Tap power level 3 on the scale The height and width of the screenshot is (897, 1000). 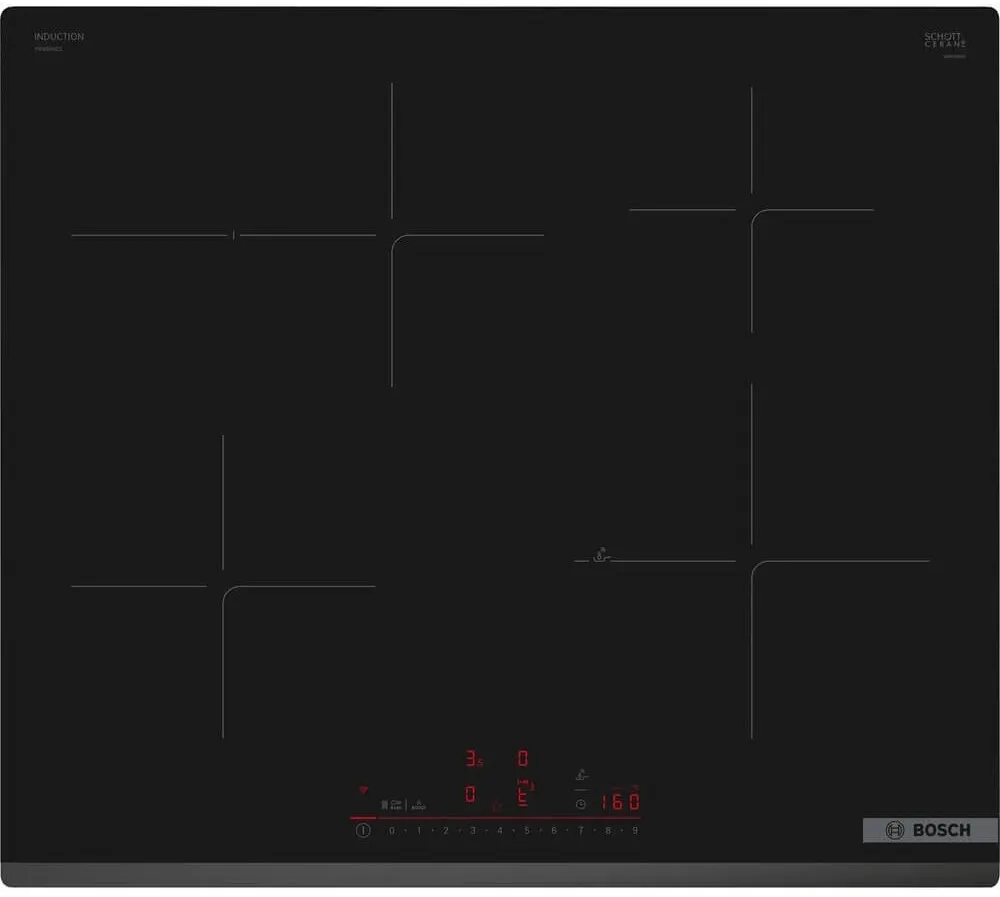click(x=472, y=830)
